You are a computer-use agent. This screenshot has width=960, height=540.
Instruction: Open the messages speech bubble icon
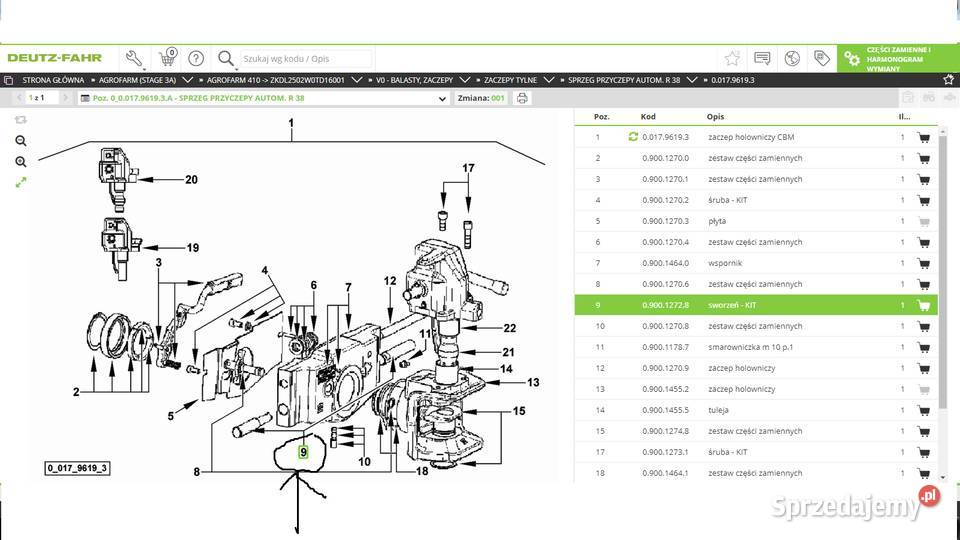[x=762, y=58]
